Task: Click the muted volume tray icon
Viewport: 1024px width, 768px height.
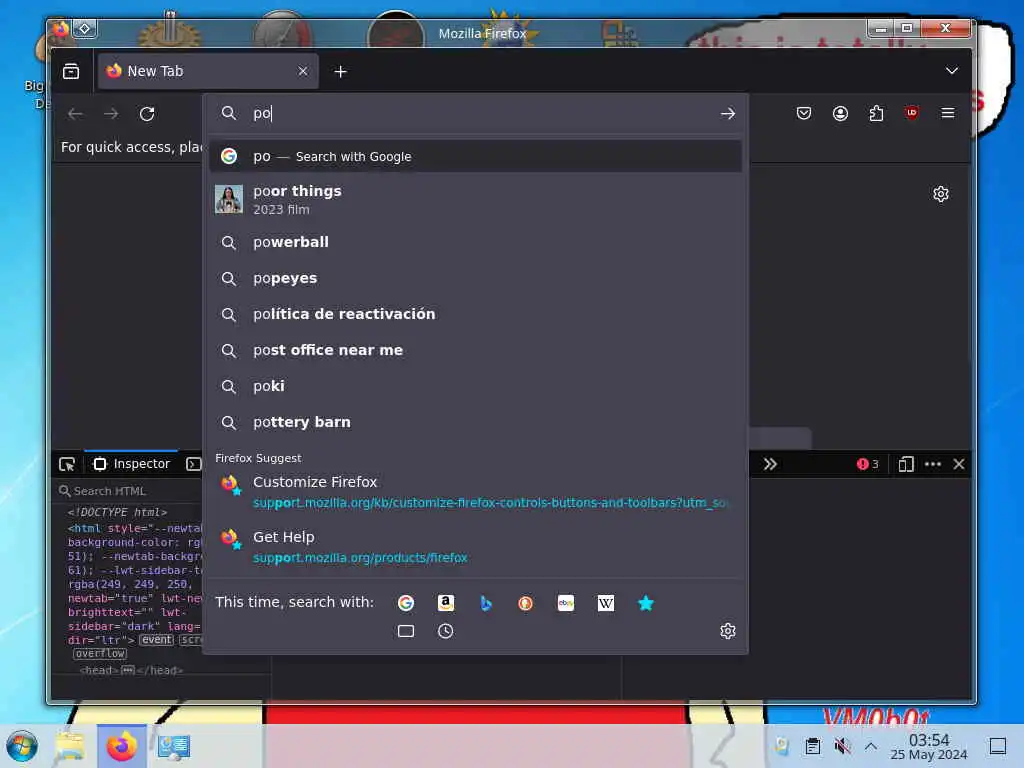Action: tap(842, 746)
